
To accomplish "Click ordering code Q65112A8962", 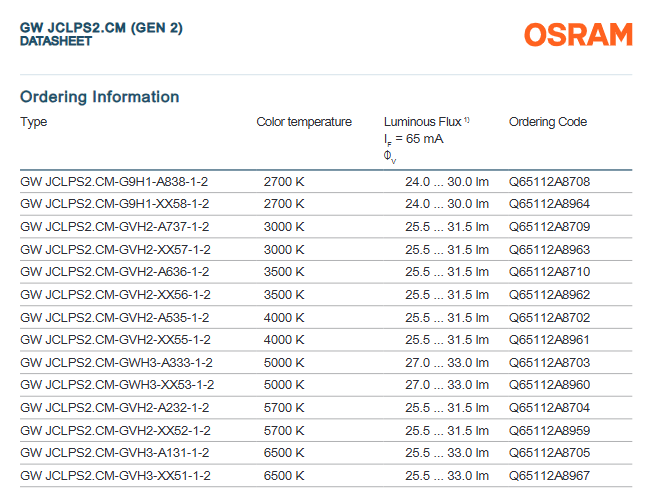I will tap(549, 295).
